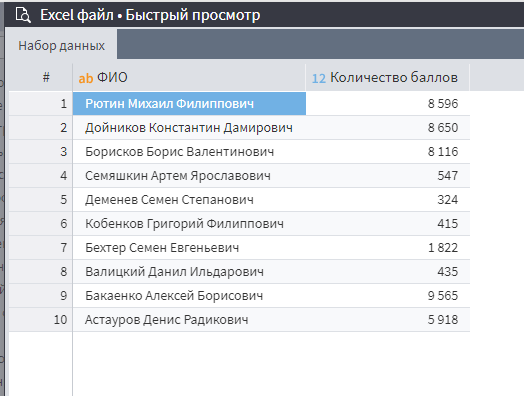Switch to the Набор данных tab
The width and height of the screenshot is (524, 396).
(61, 45)
